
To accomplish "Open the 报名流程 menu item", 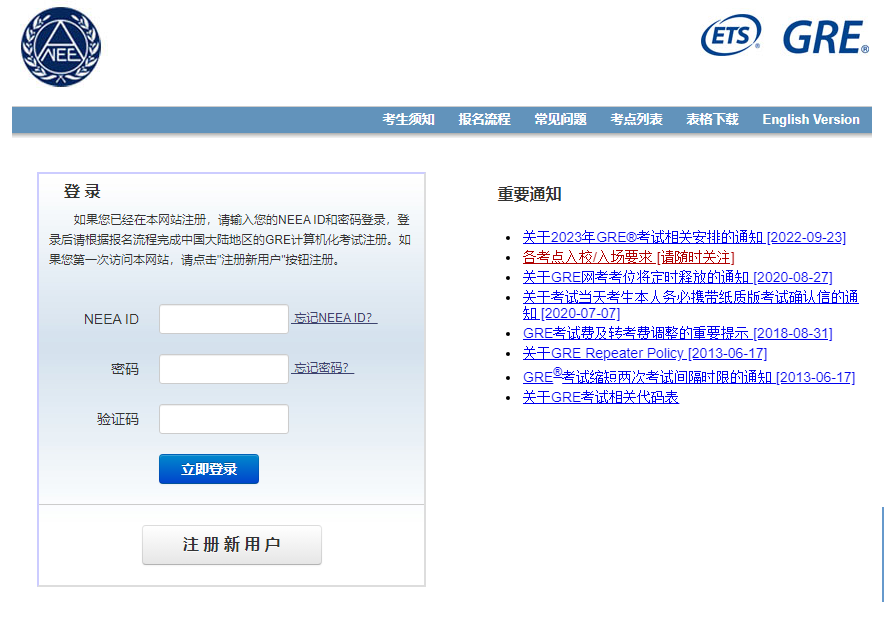I will 484,119.
